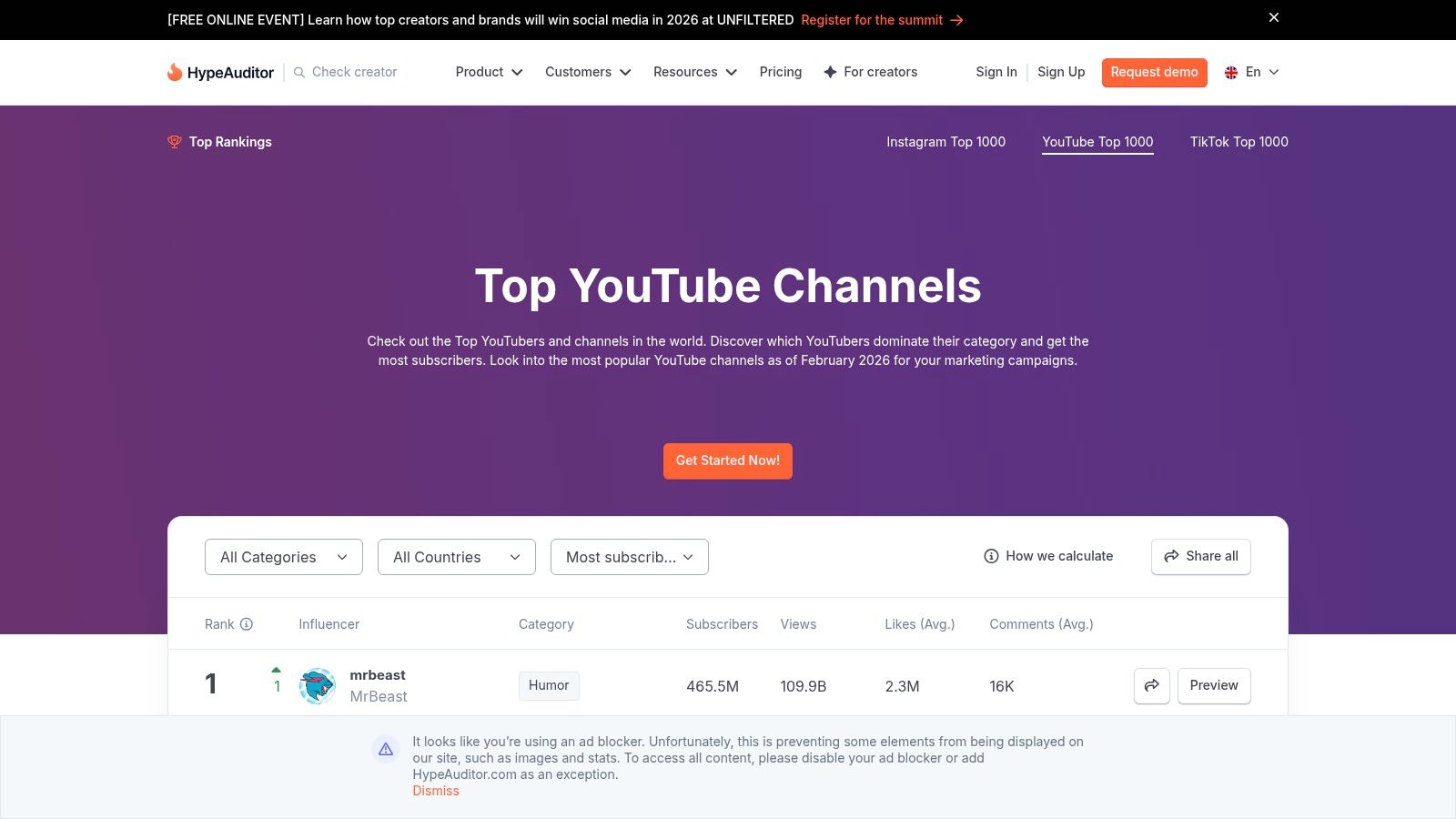Click the 2.3M average likes value
Viewport: 1456px width, 819px height.
[903, 686]
